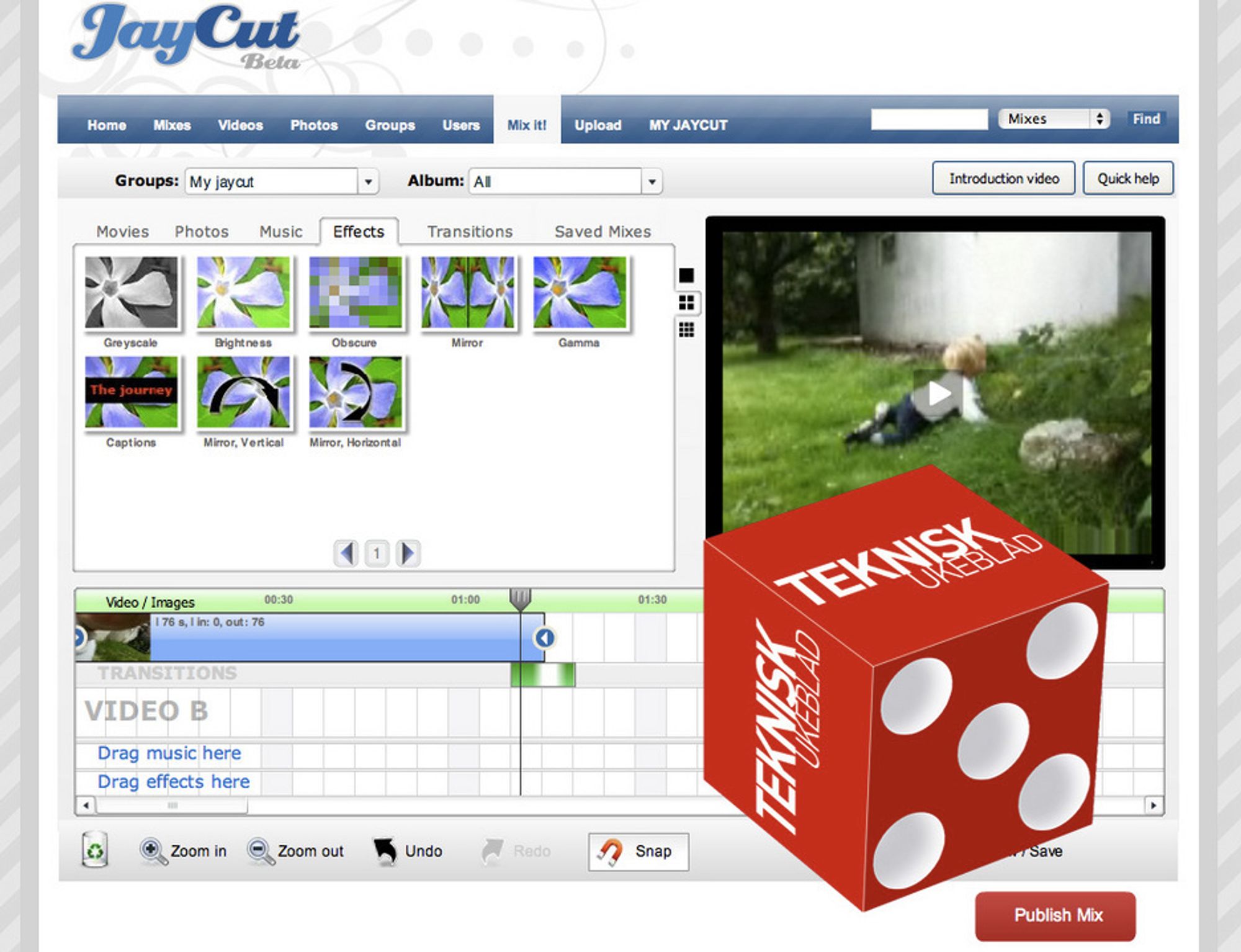This screenshot has height=952, width=1241.
Task: Click page number 1 indicator
Action: (377, 553)
